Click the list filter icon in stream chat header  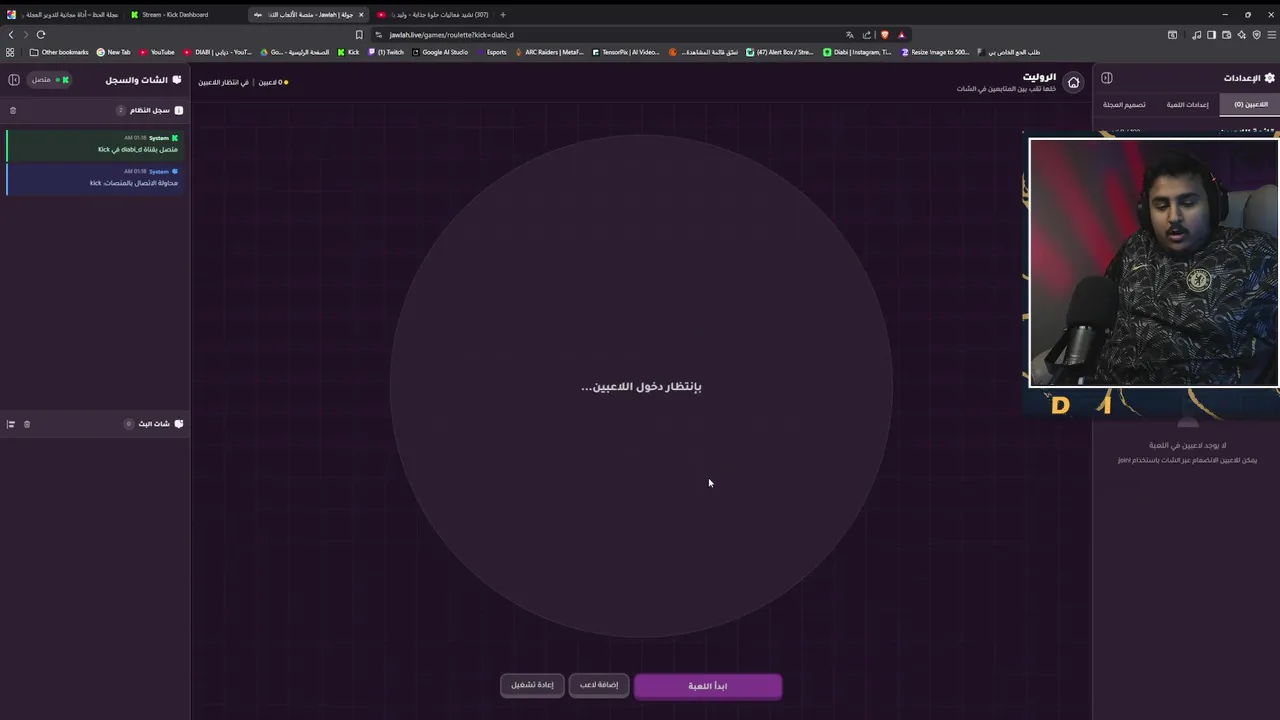coord(11,424)
